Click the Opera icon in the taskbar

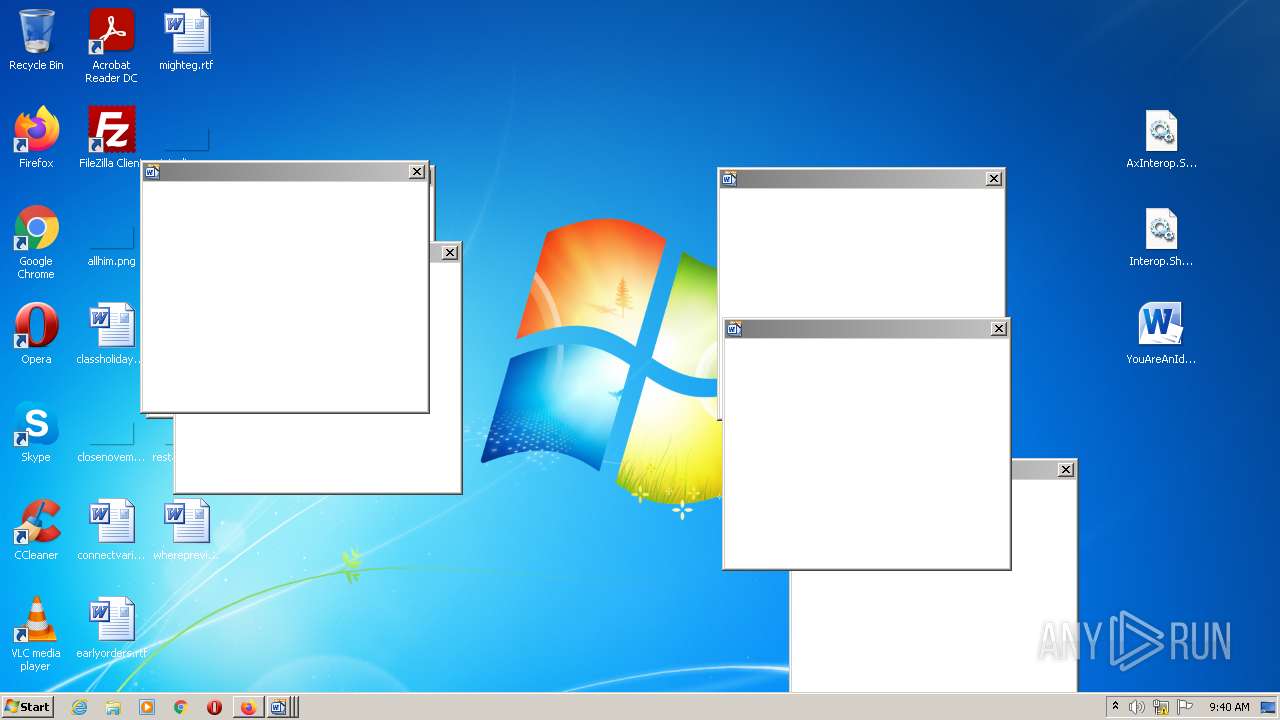click(214, 707)
